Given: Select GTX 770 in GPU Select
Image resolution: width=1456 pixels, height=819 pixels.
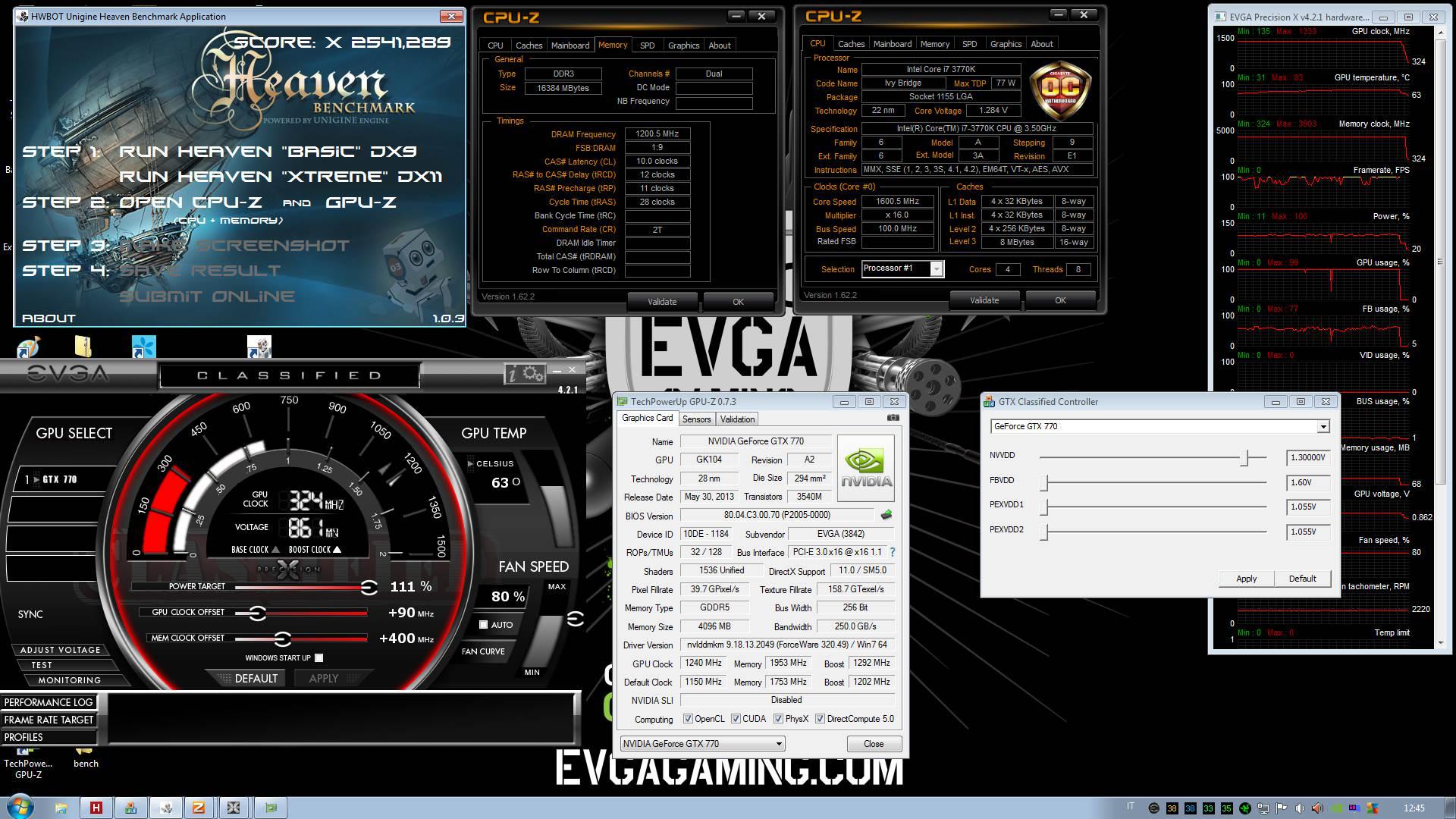Looking at the screenshot, I should (x=61, y=479).
